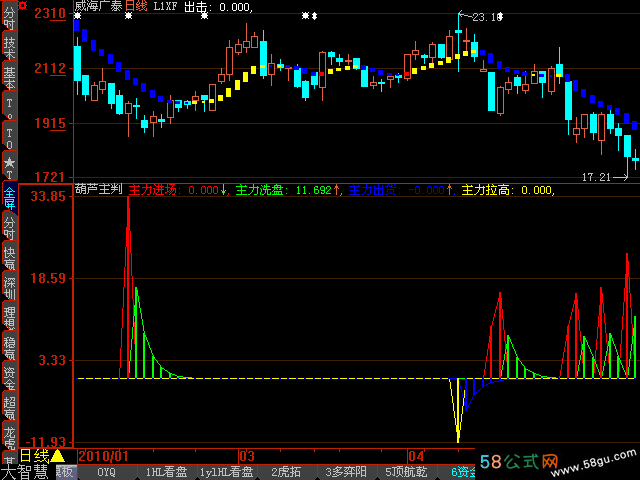Screen dimensions: 640x480
Task: Click the 3.33 indicator axis value
Action: (52, 360)
